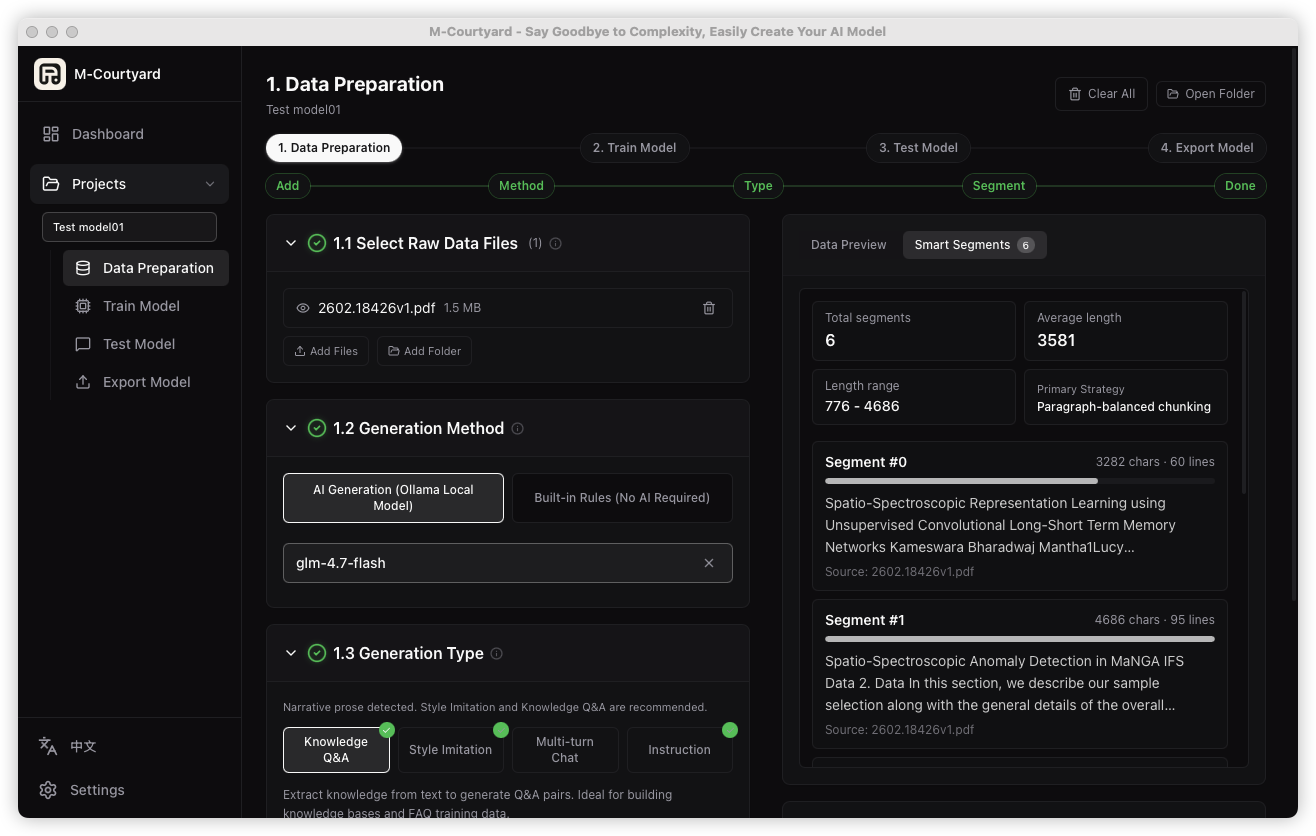Click the Paragraph-balanced chunking strategy text

pos(1124,407)
